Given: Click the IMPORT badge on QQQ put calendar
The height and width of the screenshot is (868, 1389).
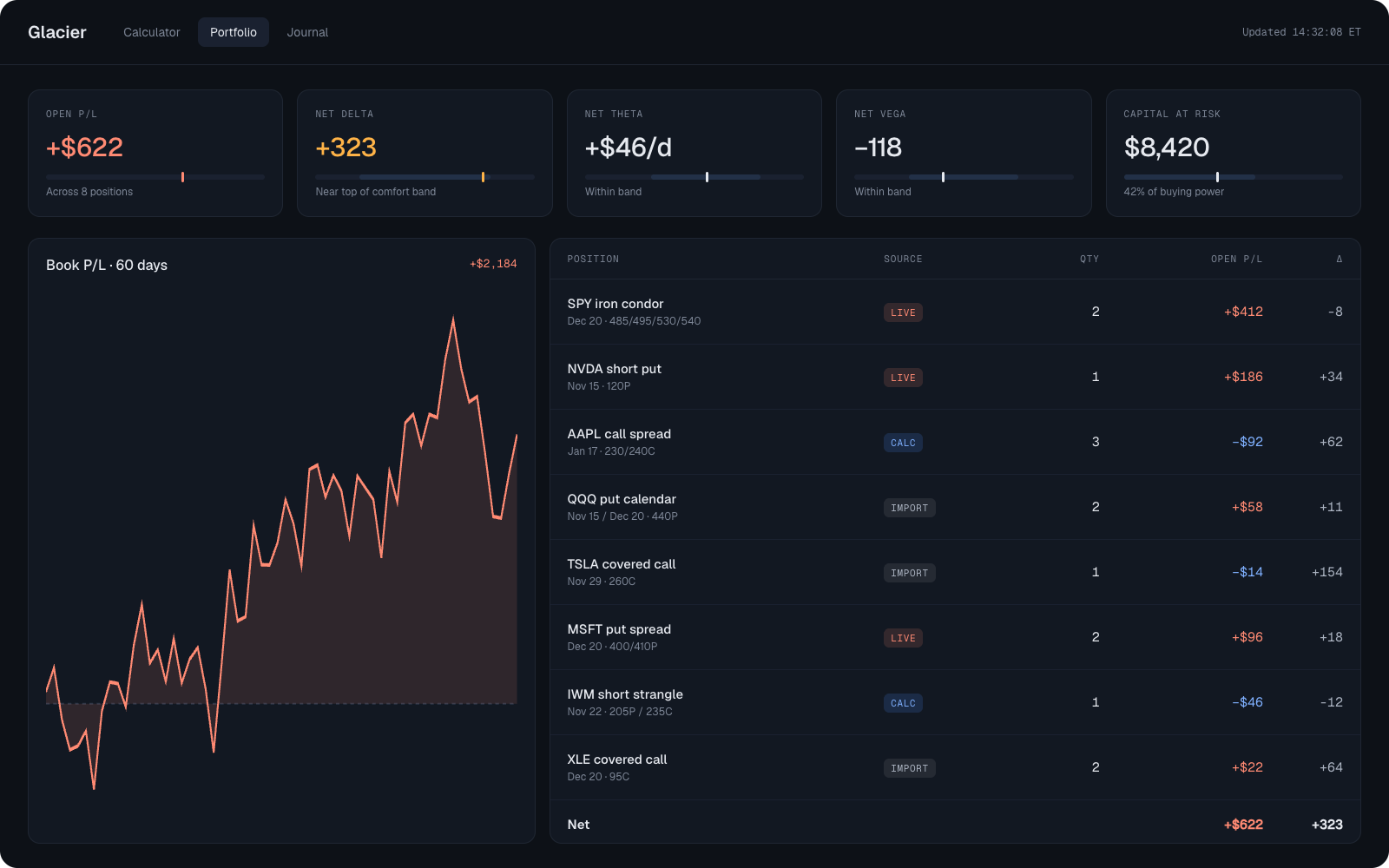Looking at the screenshot, I should pos(909,508).
